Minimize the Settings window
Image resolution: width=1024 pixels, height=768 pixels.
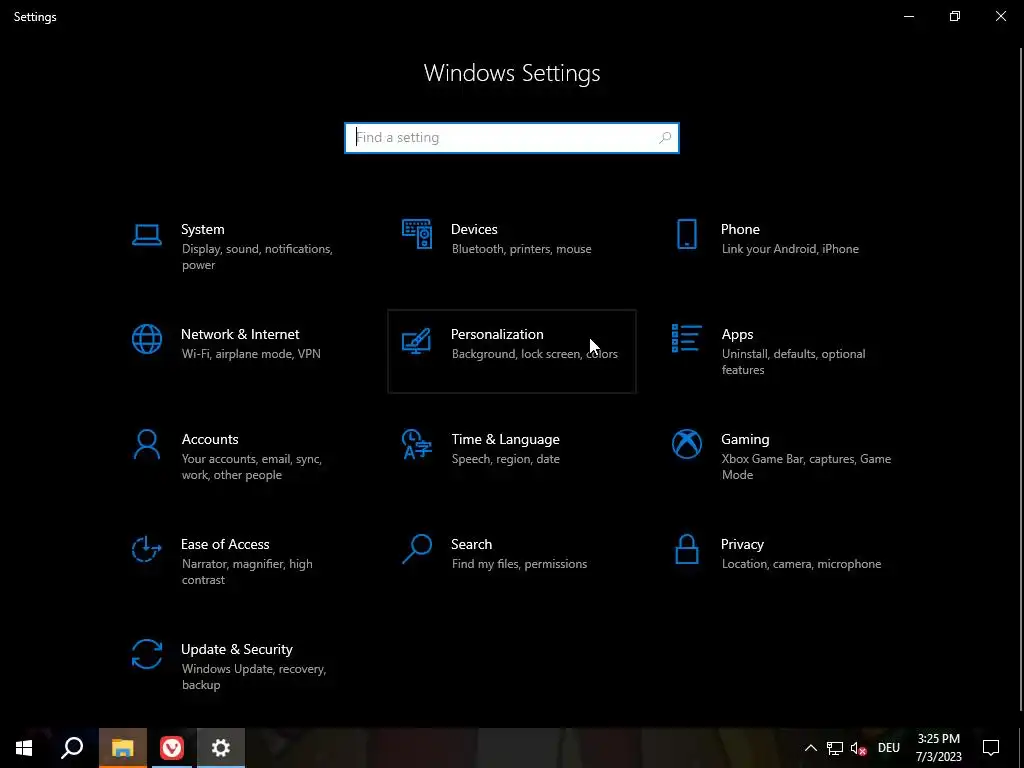[x=908, y=16]
